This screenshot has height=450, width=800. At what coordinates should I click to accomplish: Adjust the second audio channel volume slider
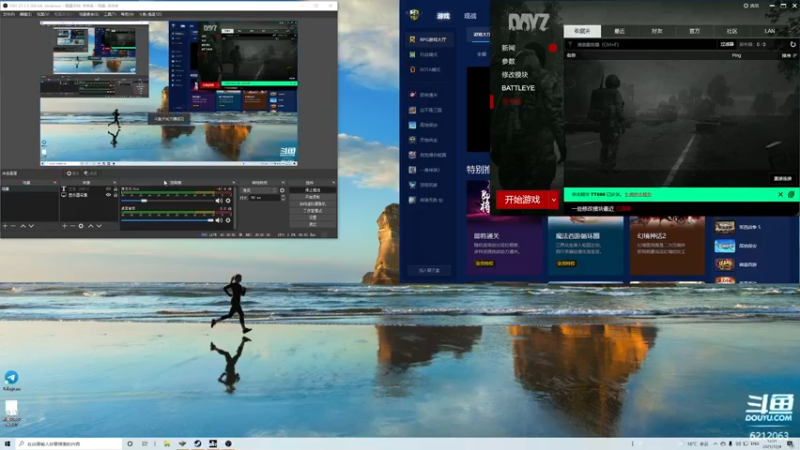pos(167,220)
